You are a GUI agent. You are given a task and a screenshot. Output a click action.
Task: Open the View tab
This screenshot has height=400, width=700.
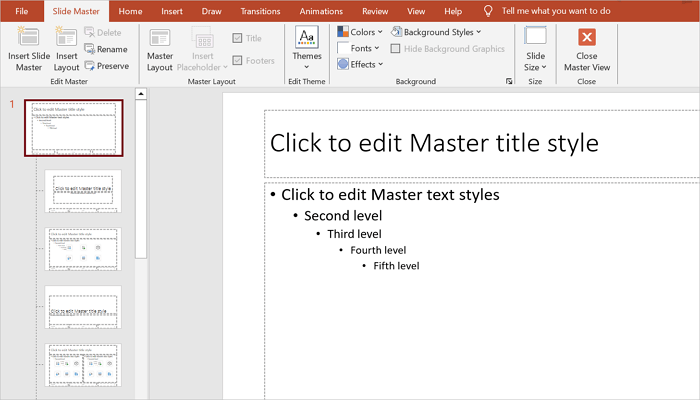[416, 11]
